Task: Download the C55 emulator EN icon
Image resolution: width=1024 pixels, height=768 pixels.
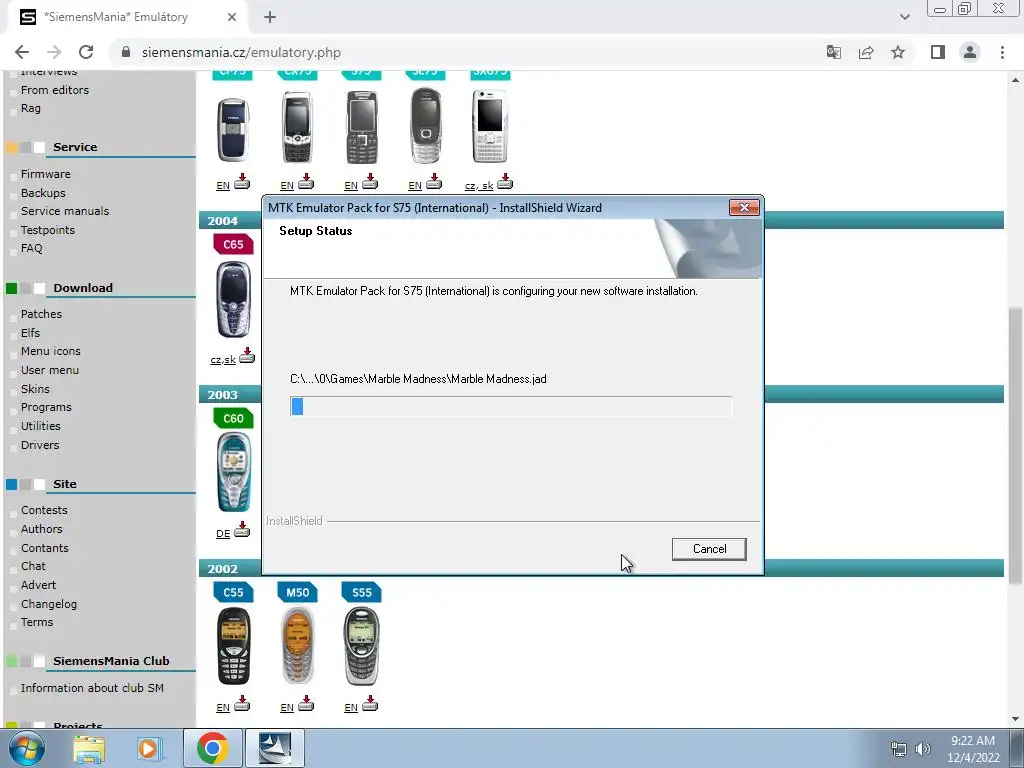Action: click(242, 703)
